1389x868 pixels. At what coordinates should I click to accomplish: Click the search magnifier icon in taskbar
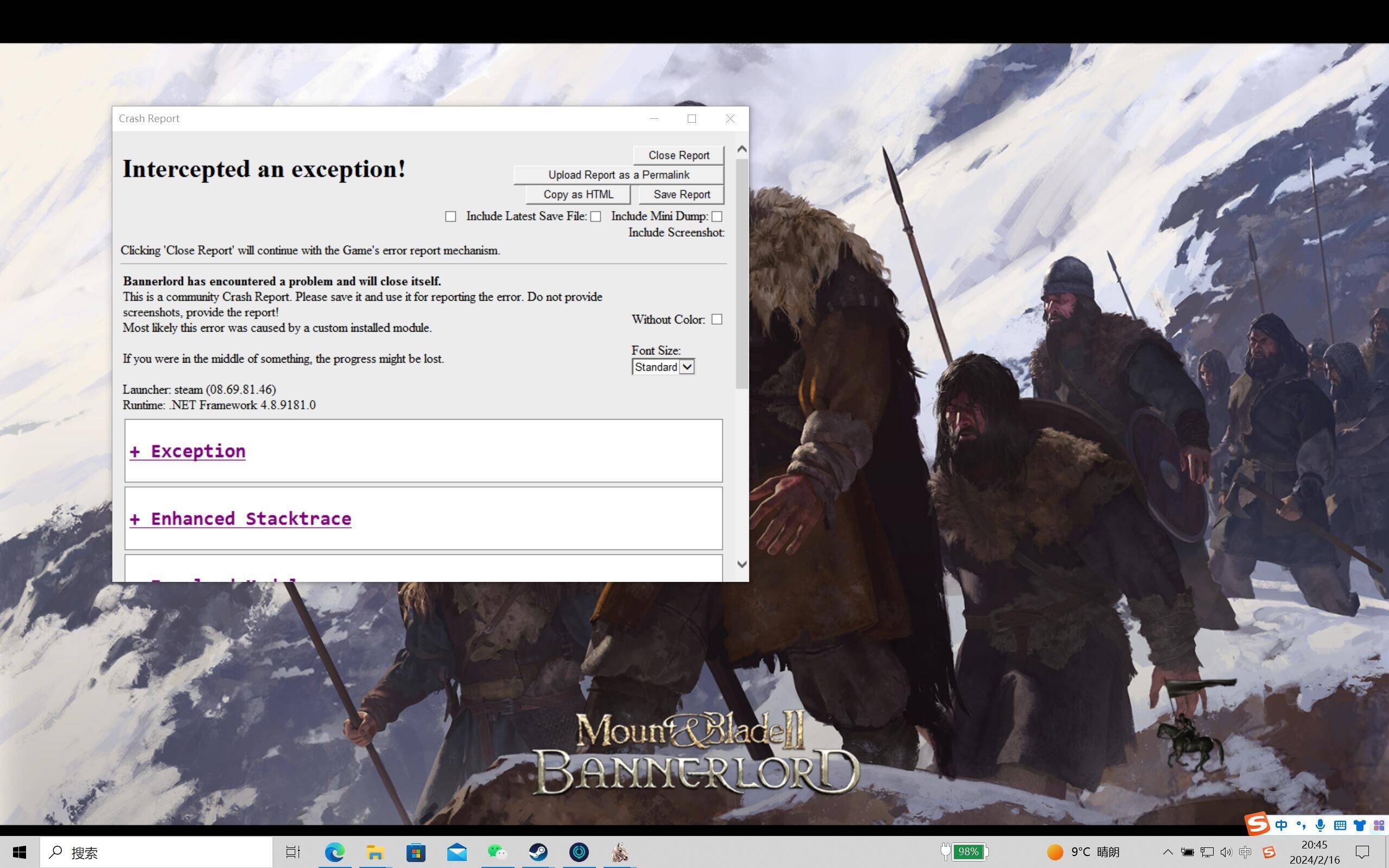point(55,852)
